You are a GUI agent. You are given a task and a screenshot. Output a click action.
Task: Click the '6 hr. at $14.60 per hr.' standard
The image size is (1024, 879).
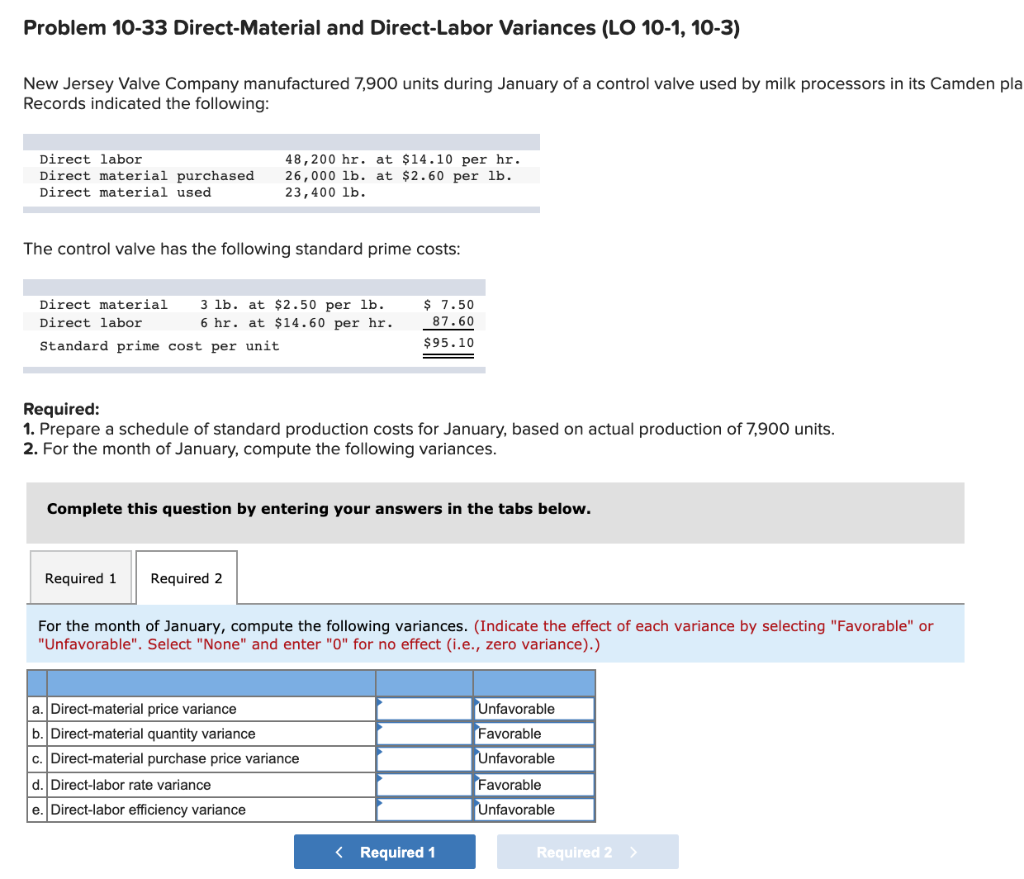296,323
